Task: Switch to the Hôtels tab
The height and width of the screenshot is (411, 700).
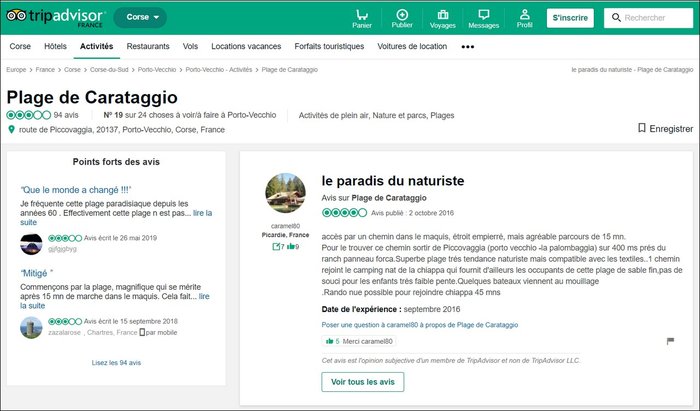Action: (x=55, y=46)
